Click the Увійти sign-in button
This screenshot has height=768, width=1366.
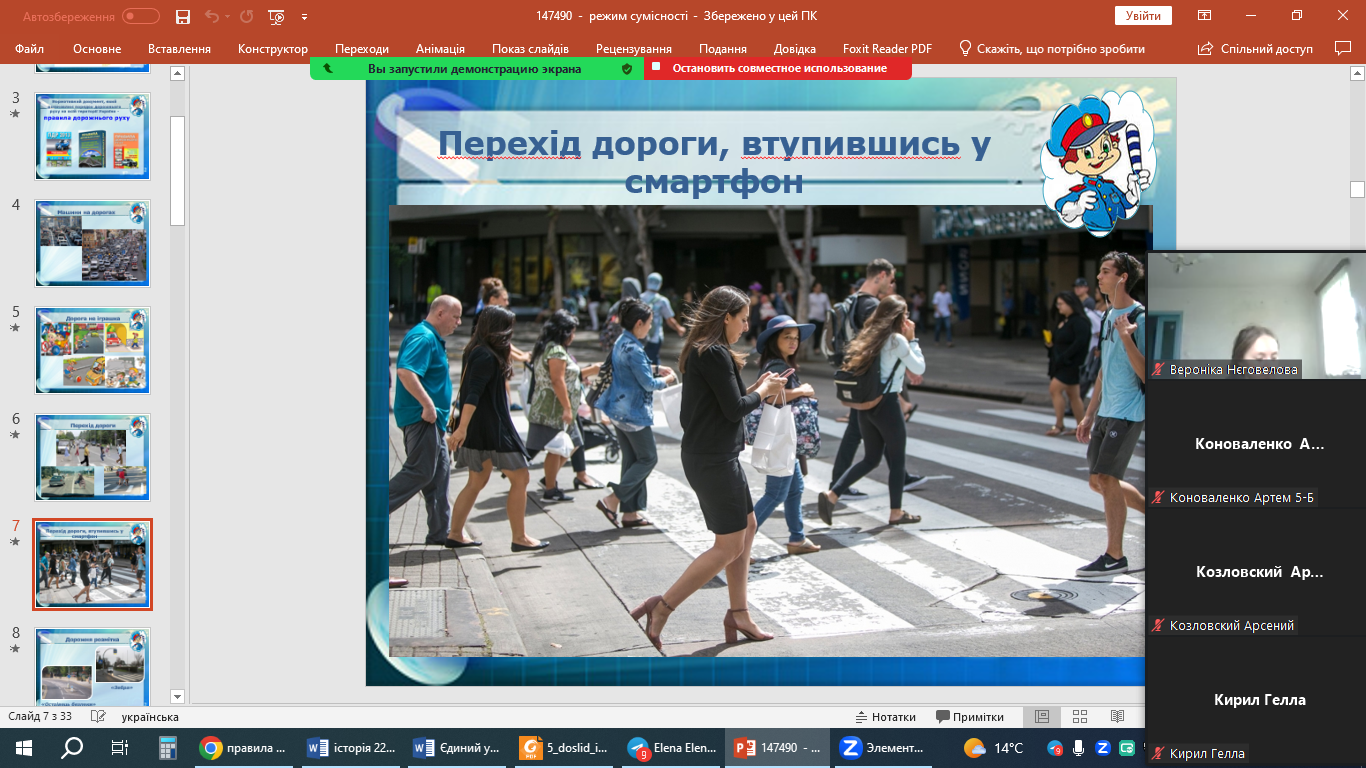click(1143, 16)
